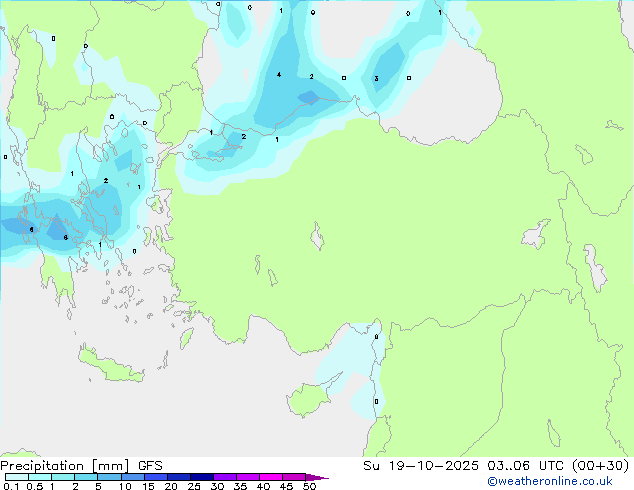
Task: Click the island of Crete on the map
Action: click(x=110, y=366)
